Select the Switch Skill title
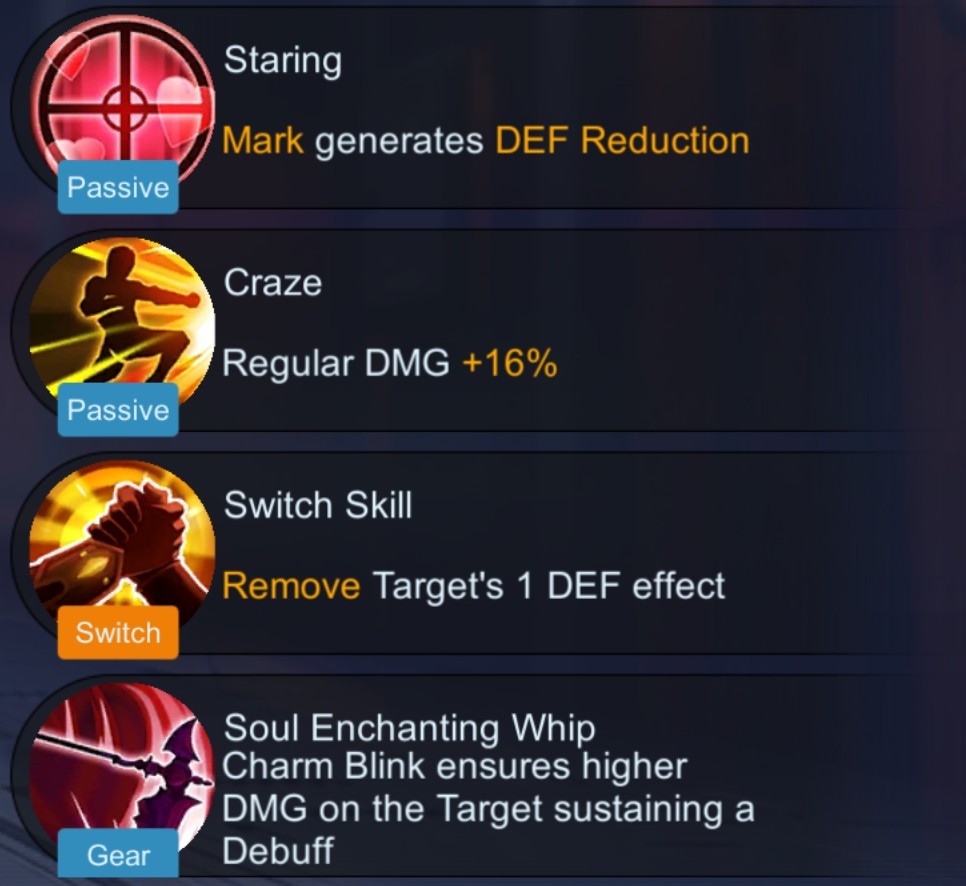 pyautogui.click(x=318, y=505)
